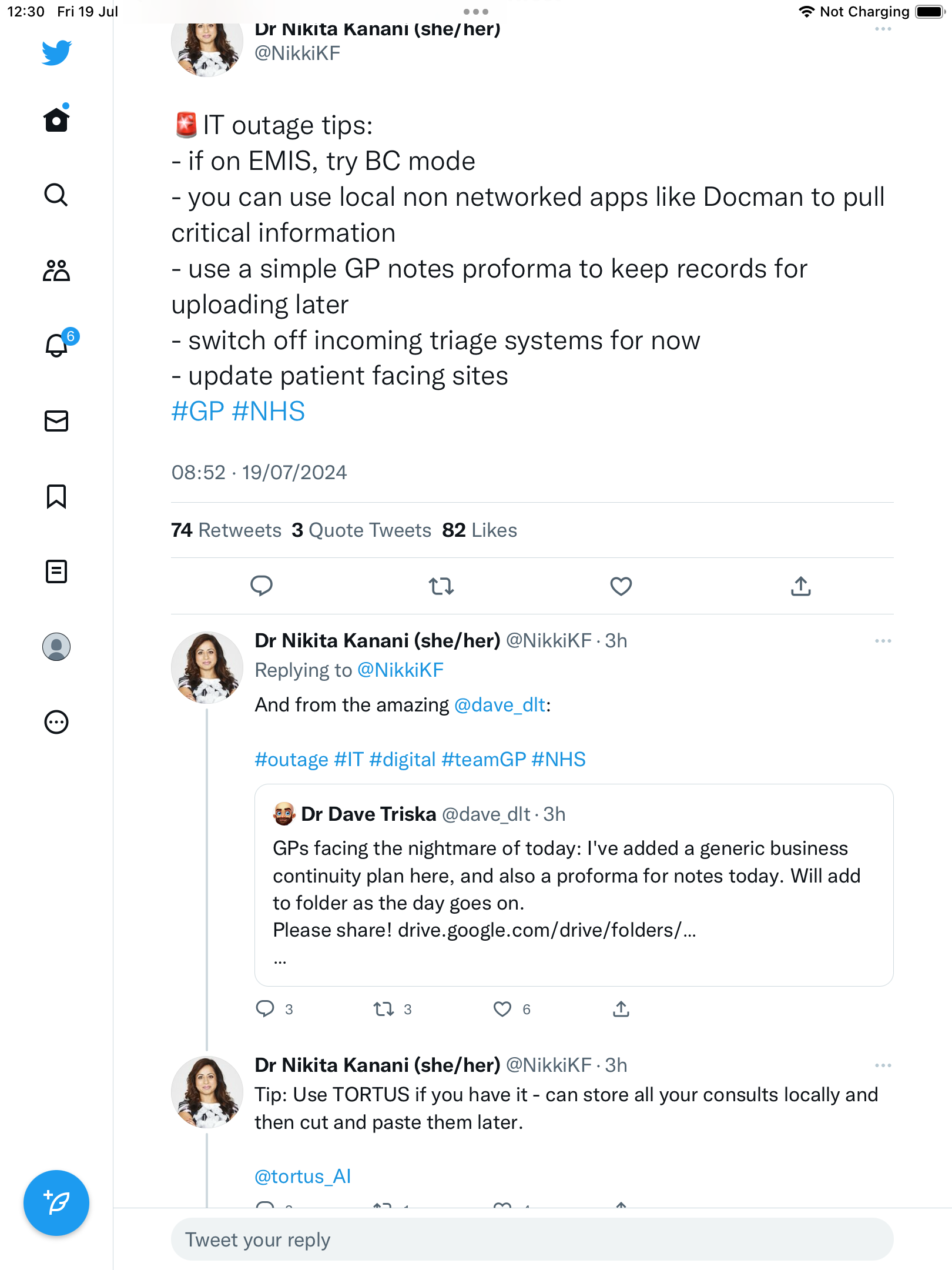Open direct messages envelope icon
The width and height of the screenshot is (952, 1270).
point(56,421)
